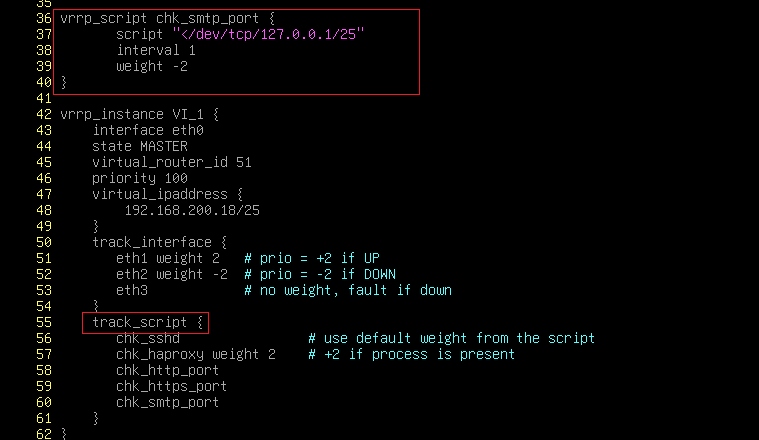Image resolution: width=759 pixels, height=440 pixels.
Task: Click the highlighted track_script keyword
Action: 140,322
